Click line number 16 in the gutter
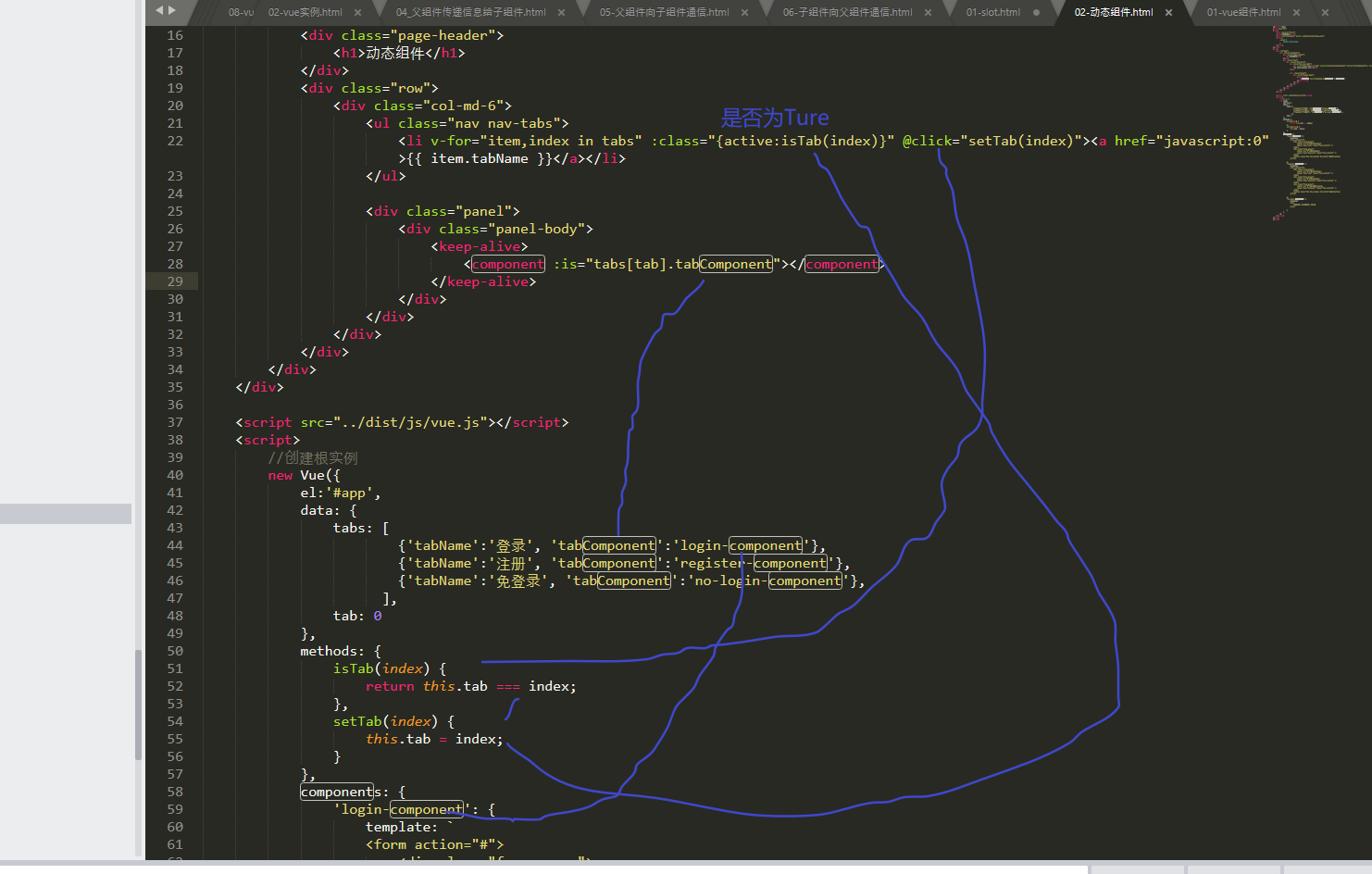The height and width of the screenshot is (874, 1372). 175,35
